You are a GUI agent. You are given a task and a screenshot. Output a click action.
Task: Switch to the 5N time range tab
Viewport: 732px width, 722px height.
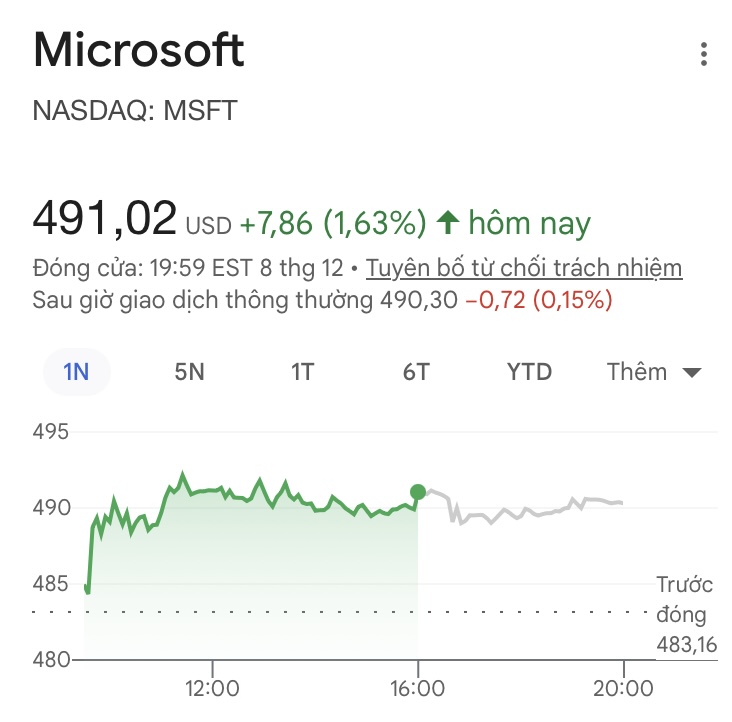(189, 372)
